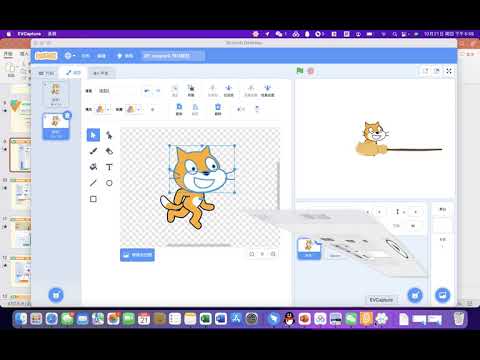Click the sprite y position field
Screen dimensions: 480x360
point(415,212)
